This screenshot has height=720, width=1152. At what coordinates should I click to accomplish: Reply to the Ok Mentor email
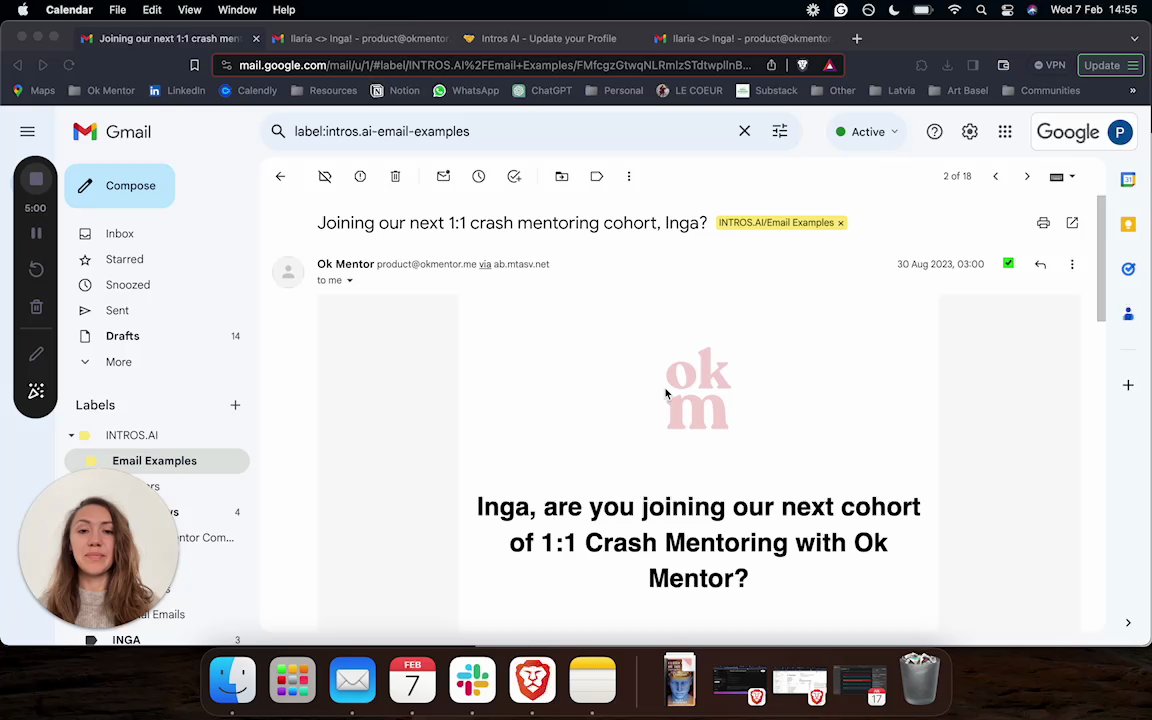[x=1040, y=264]
